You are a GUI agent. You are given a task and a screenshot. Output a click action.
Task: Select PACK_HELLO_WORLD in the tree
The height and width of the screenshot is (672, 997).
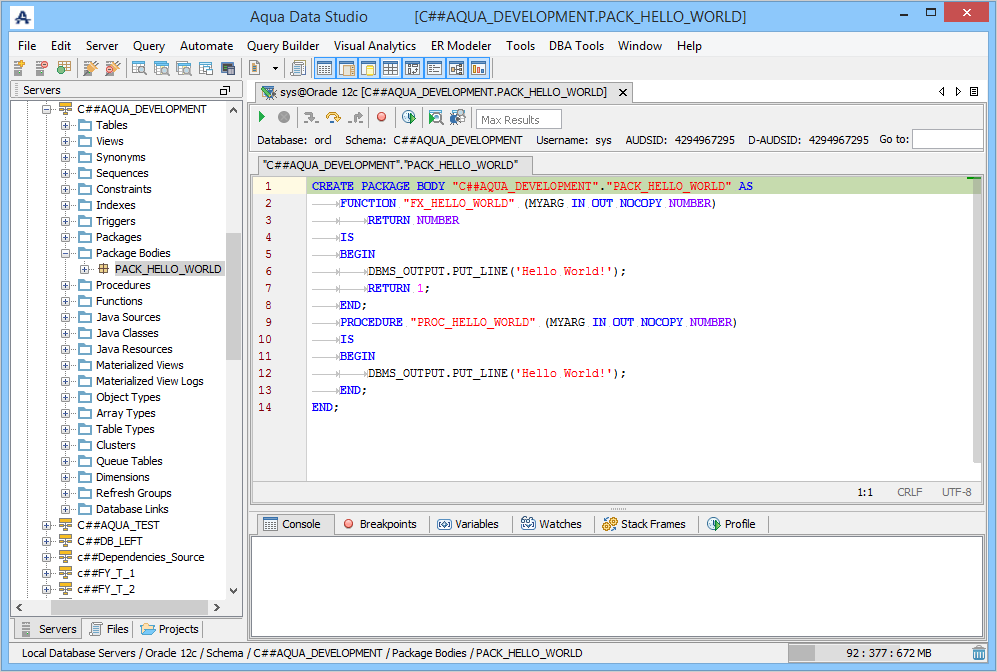(167, 269)
